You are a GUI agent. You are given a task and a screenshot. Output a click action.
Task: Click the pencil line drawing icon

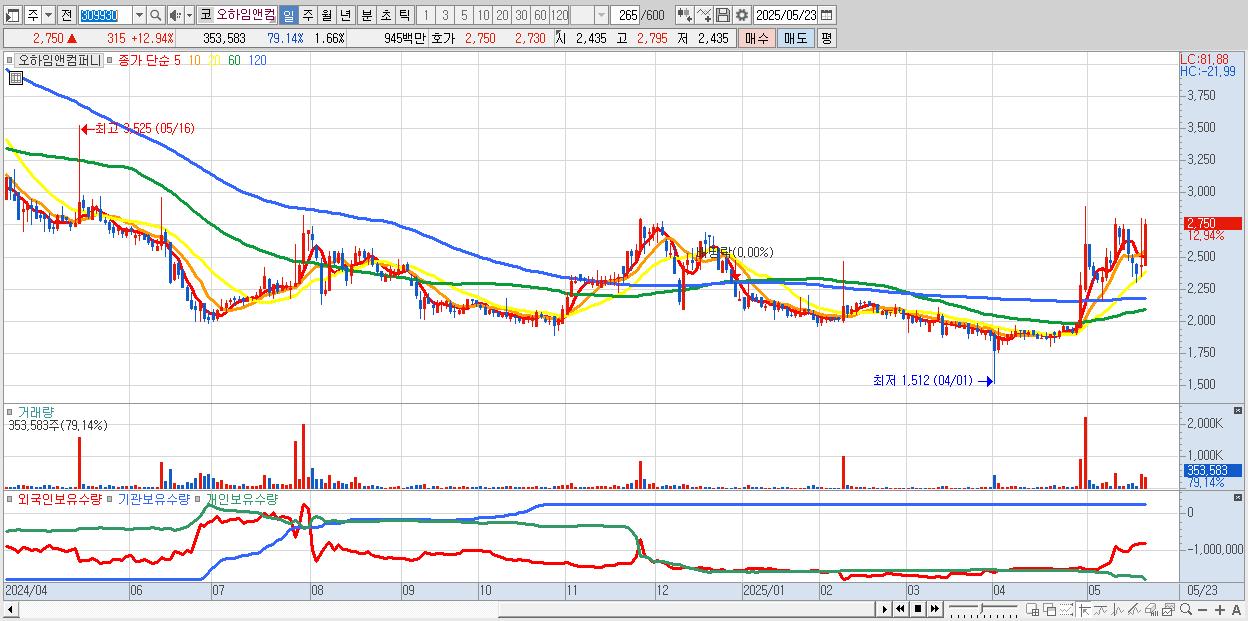tap(1134, 609)
